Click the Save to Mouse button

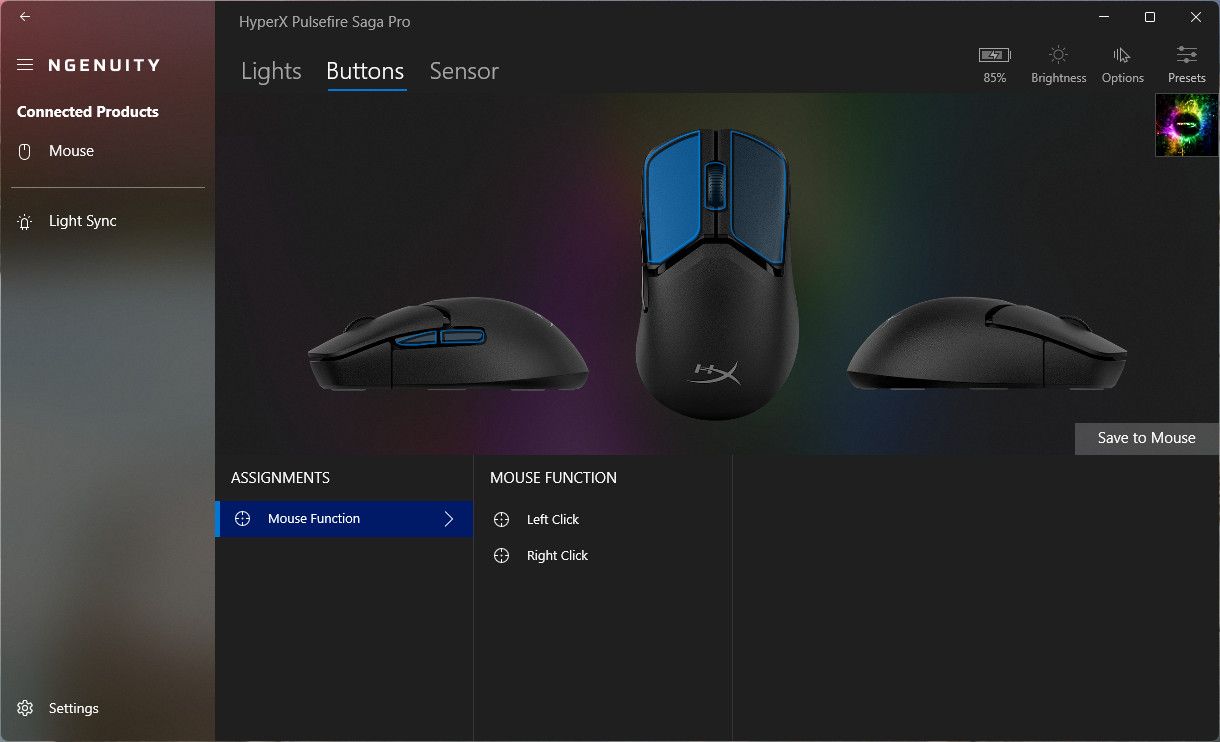pos(1147,438)
